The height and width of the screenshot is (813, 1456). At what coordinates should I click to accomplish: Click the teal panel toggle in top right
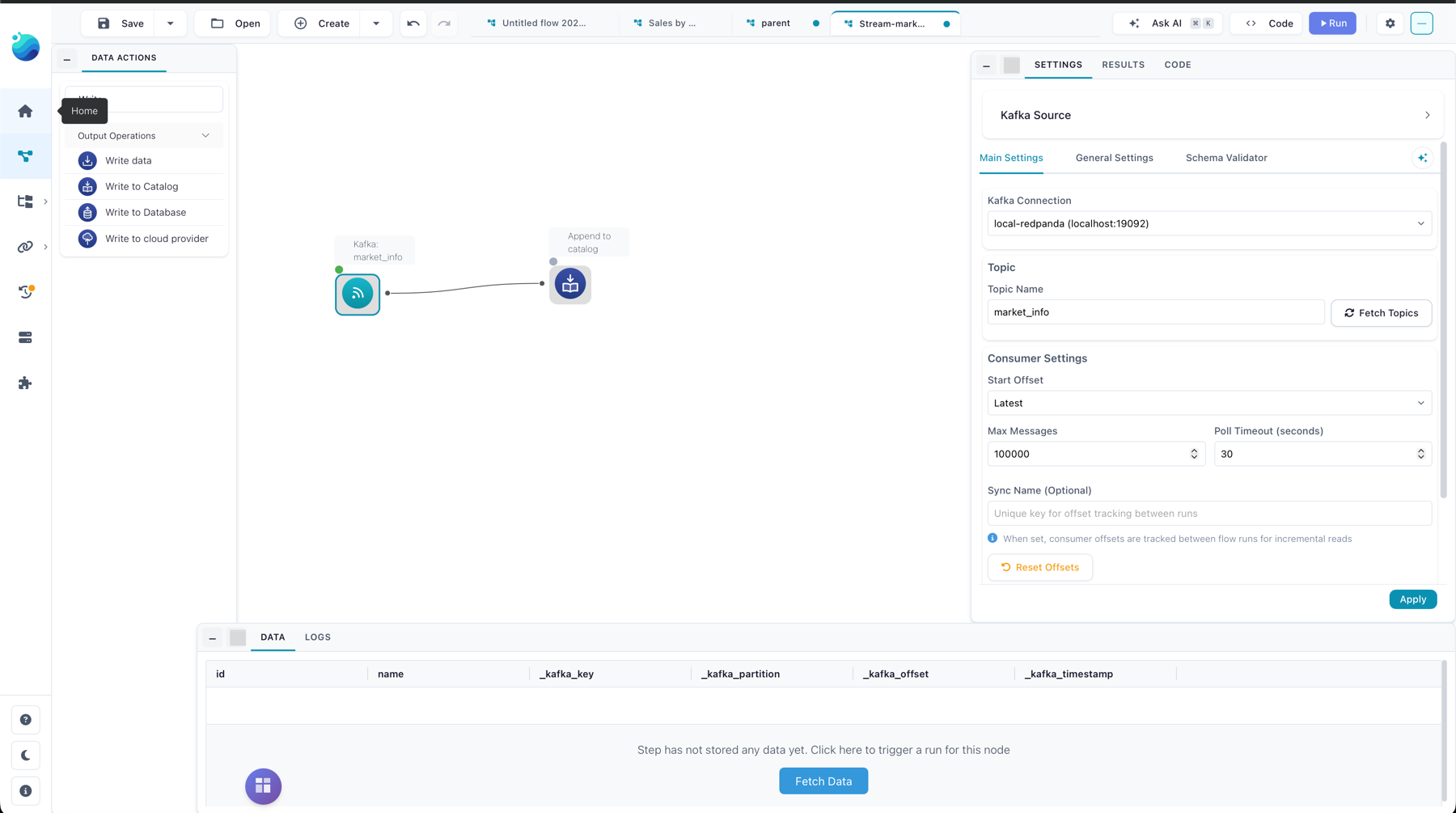click(1421, 23)
